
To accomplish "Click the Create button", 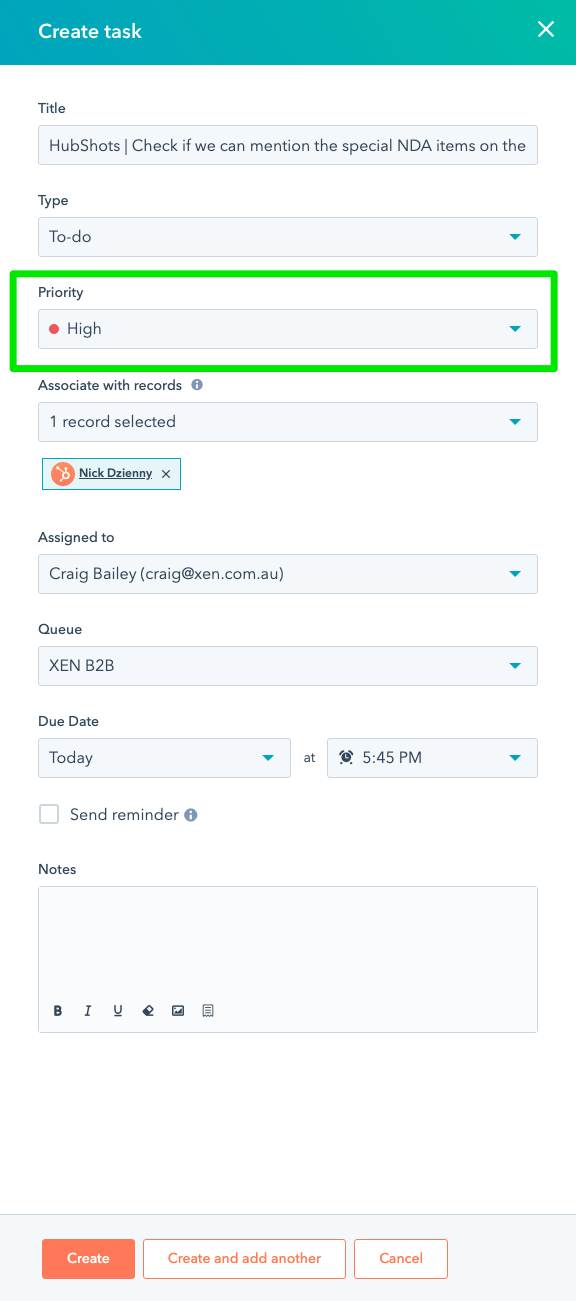I will point(88,1258).
